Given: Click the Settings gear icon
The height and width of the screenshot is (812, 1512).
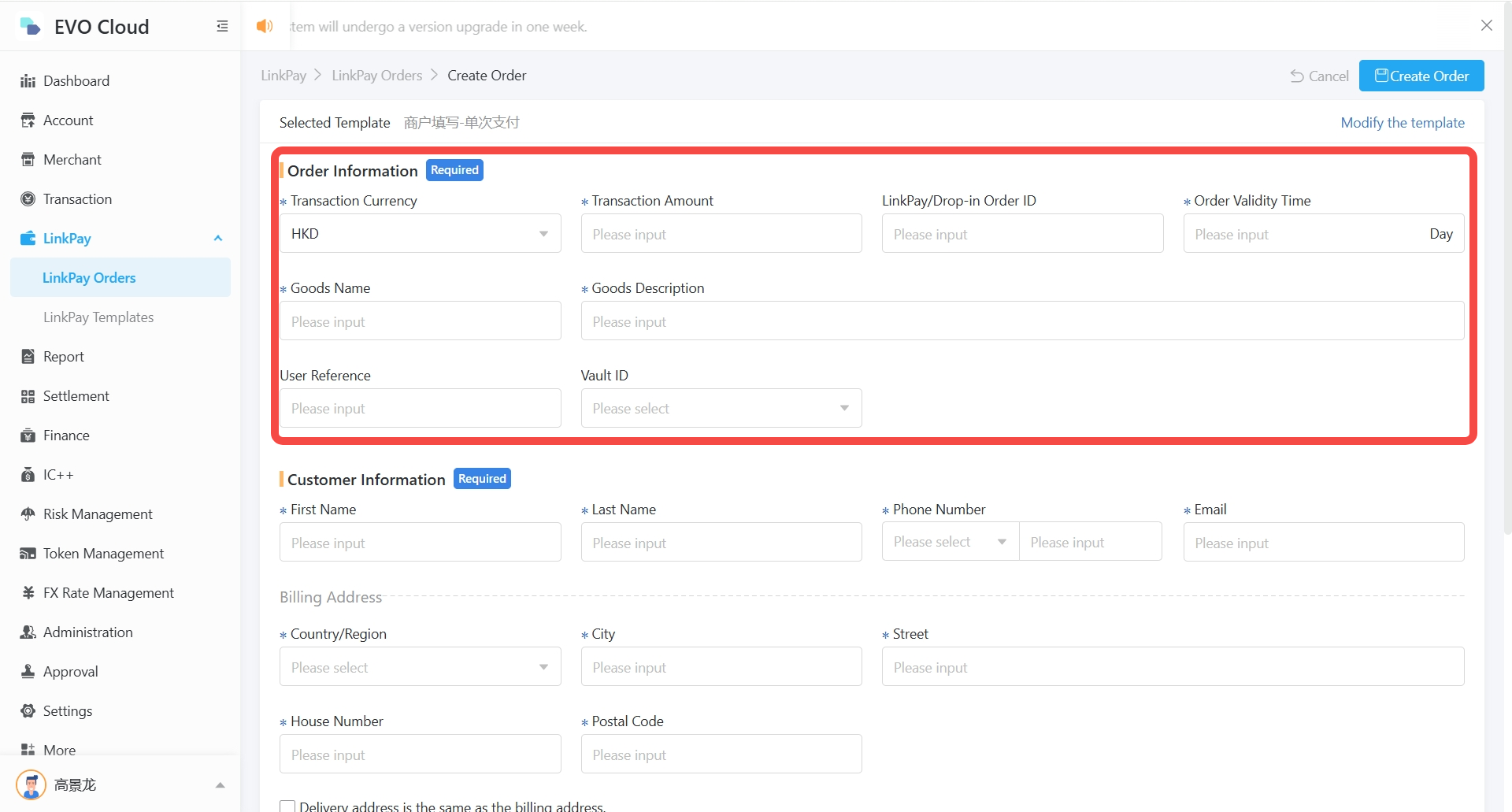Looking at the screenshot, I should tap(28, 711).
